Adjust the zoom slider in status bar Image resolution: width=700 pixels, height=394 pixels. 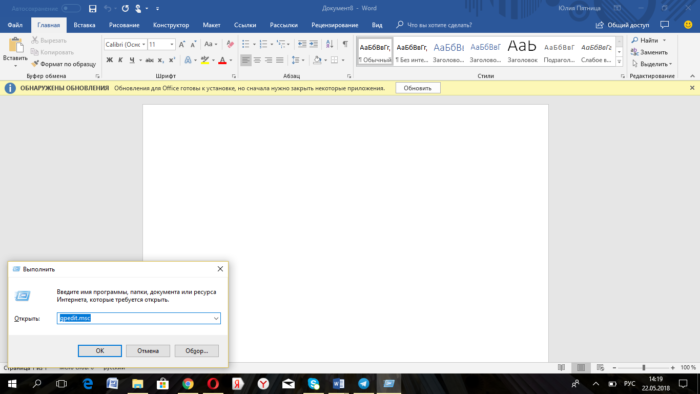coord(643,368)
